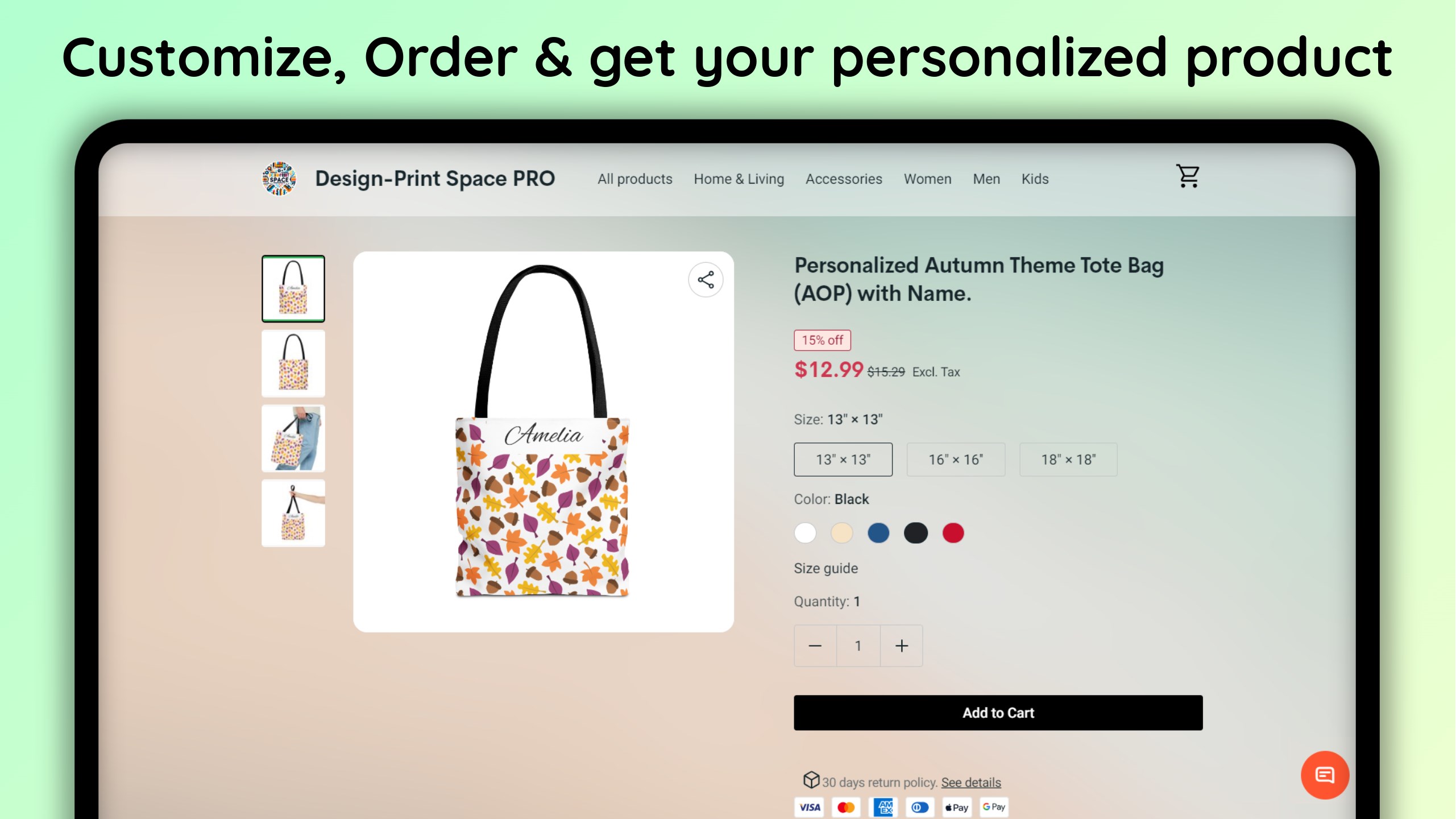Screen dimensions: 1456x819
Task: Click the minus quantity icon
Action: click(815, 646)
